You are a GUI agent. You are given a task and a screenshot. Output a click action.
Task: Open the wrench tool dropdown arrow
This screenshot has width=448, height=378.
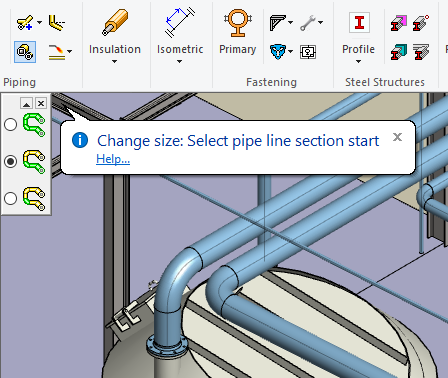(321, 22)
